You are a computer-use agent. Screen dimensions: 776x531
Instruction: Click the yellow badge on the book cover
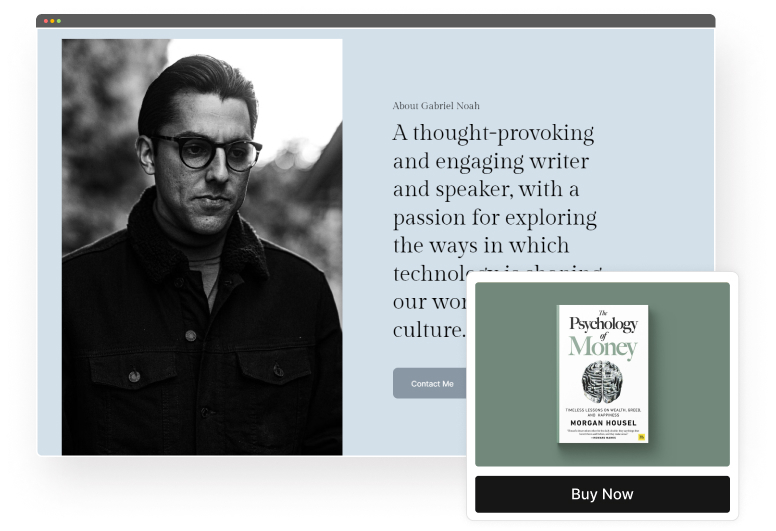[x=642, y=437]
